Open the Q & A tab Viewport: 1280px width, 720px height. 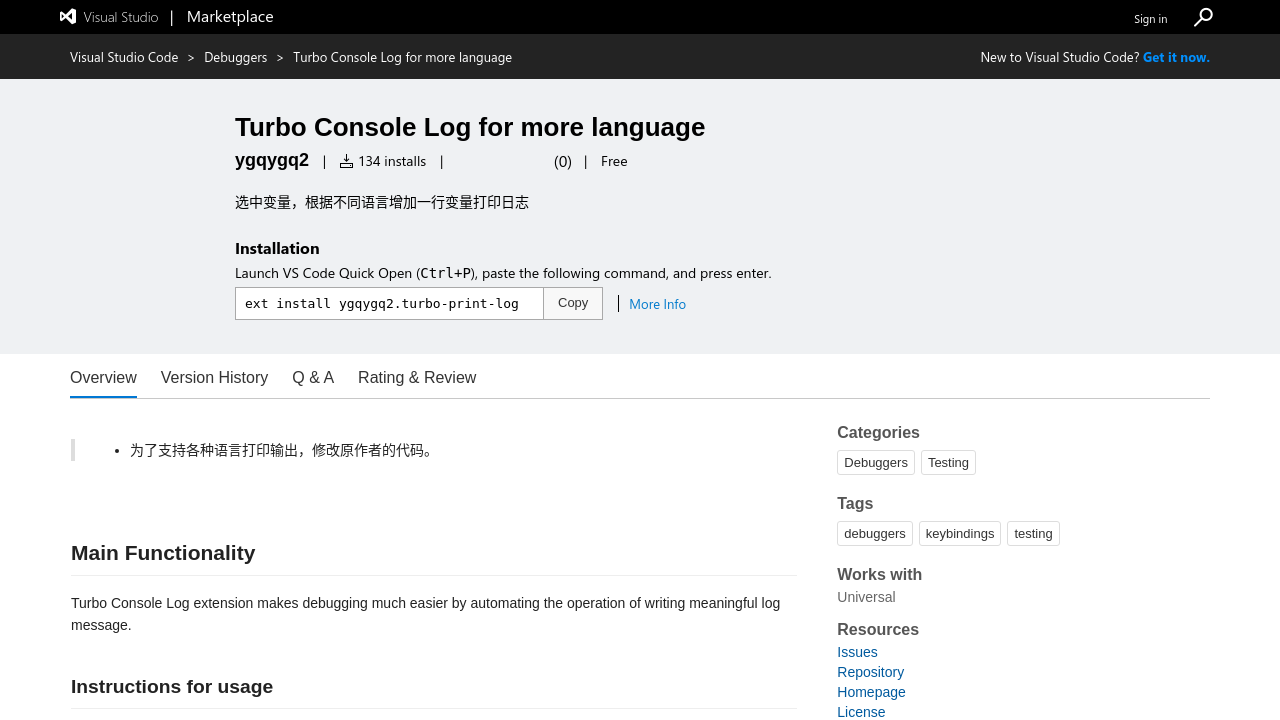tap(313, 377)
